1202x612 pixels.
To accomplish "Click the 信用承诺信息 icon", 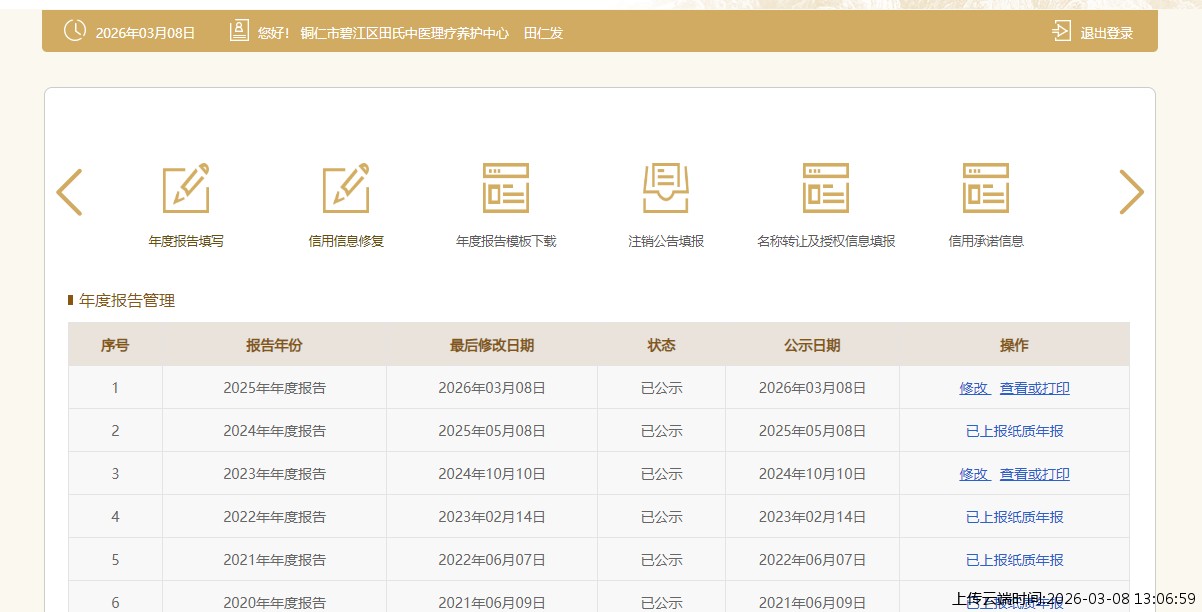I will 986,188.
